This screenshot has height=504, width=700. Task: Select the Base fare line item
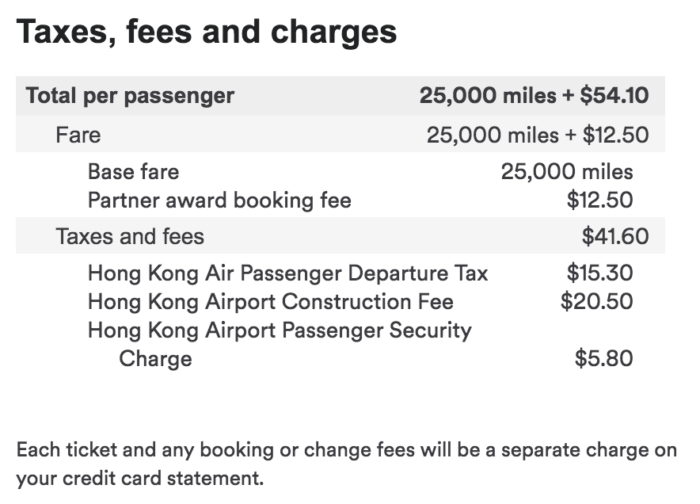[x=133, y=172]
